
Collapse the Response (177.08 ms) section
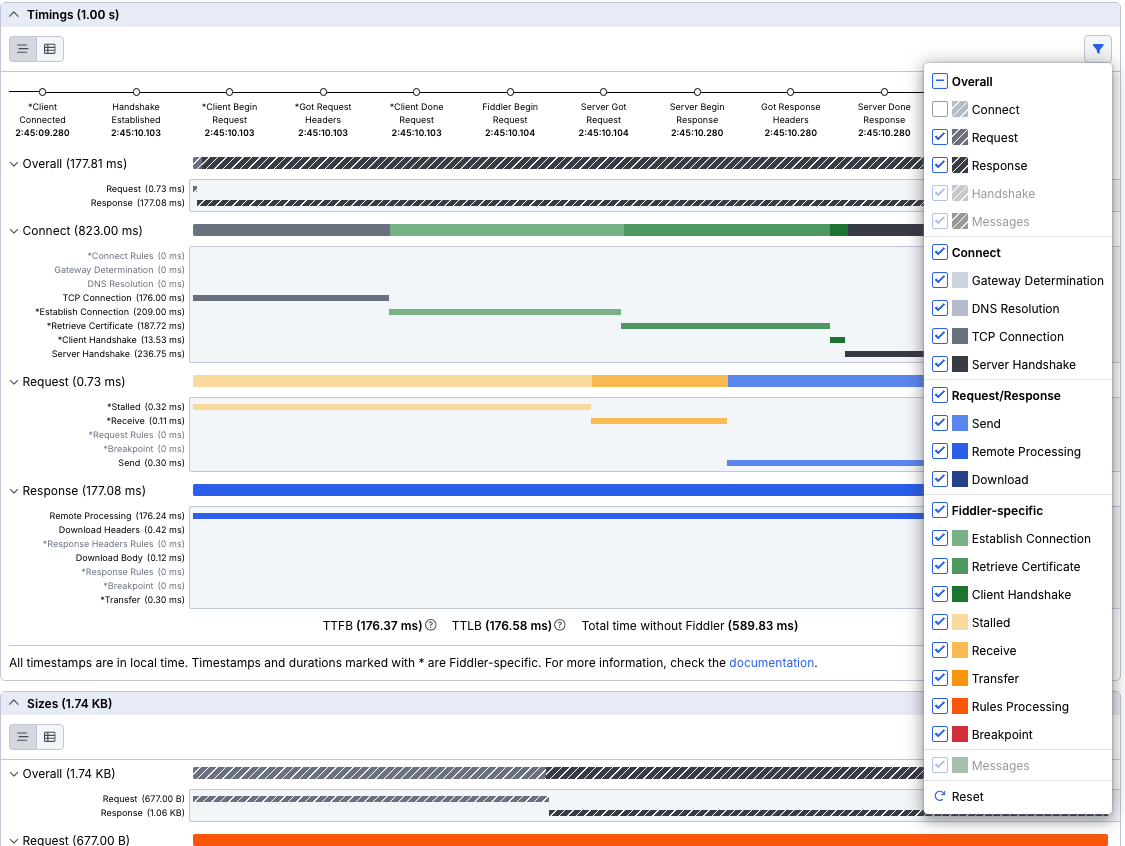coord(13,490)
